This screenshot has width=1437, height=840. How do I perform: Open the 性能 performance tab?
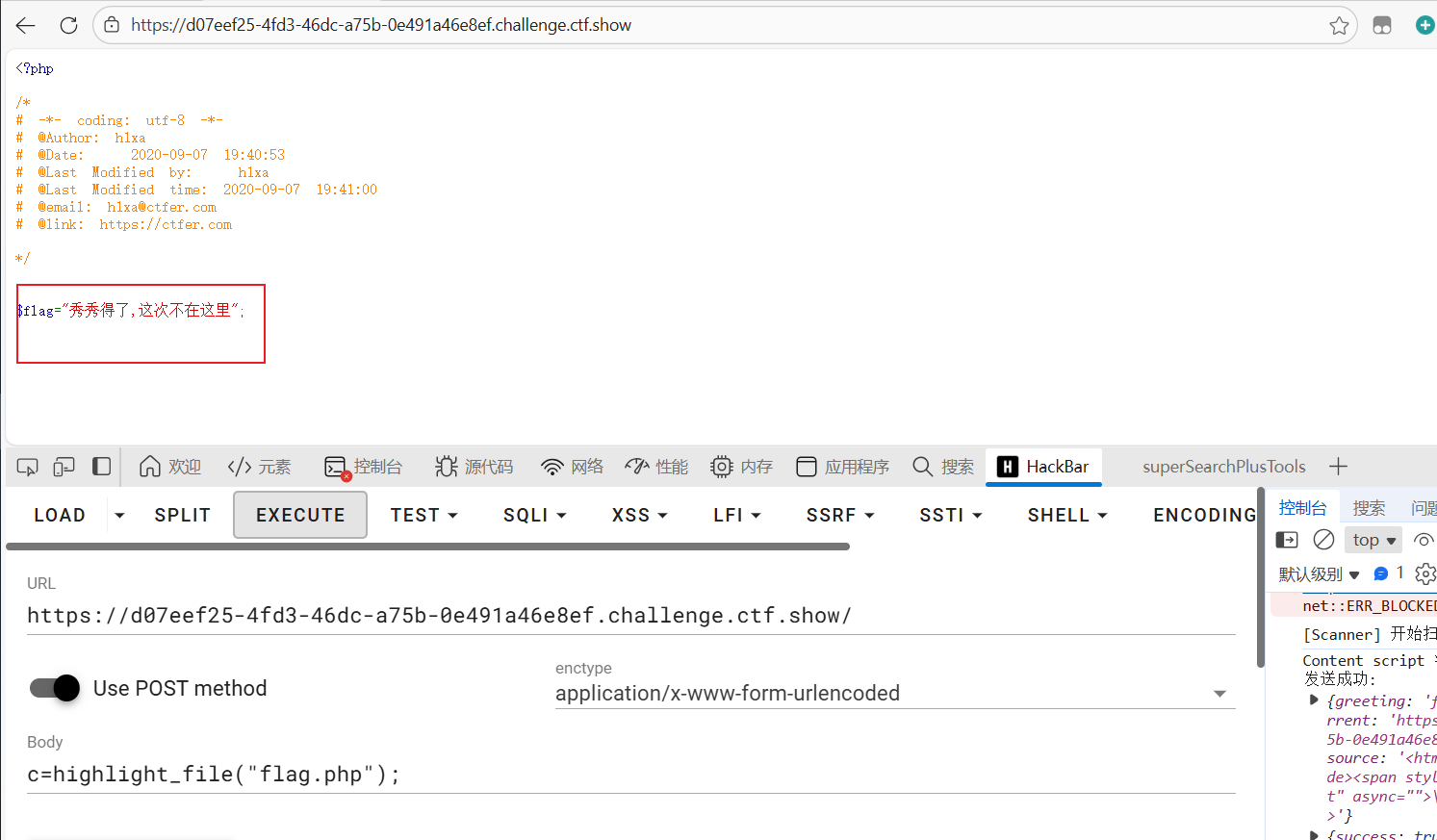pyautogui.click(x=656, y=467)
